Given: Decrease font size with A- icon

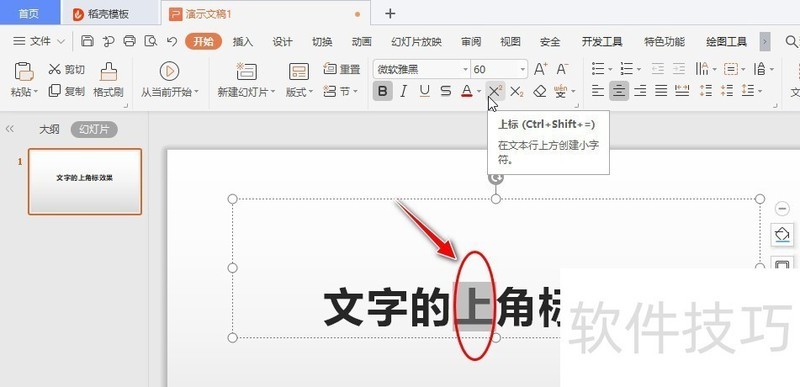Looking at the screenshot, I should pyautogui.click(x=562, y=69).
